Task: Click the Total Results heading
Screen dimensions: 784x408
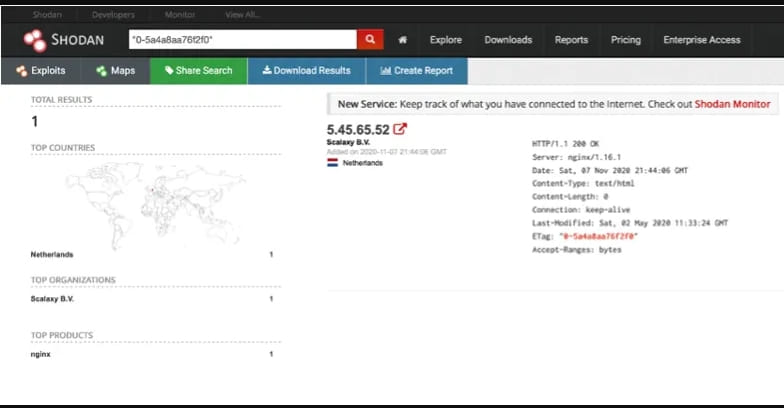Action: click(x=62, y=100)
